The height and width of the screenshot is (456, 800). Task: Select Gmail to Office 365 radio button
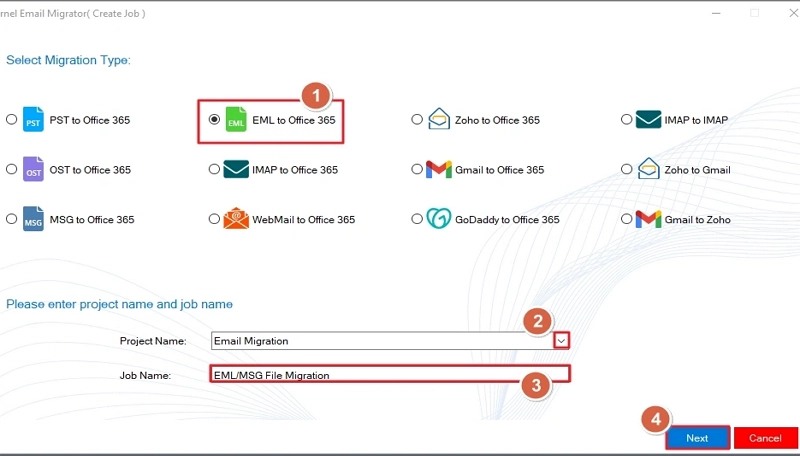(417, 169)
